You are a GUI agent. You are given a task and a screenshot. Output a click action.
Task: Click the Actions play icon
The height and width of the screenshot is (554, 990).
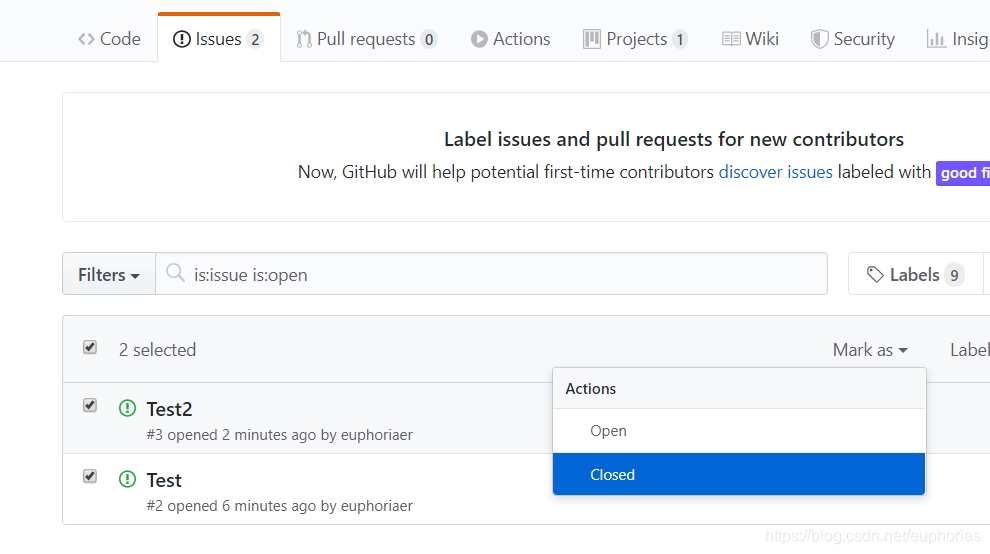[479, 39]
